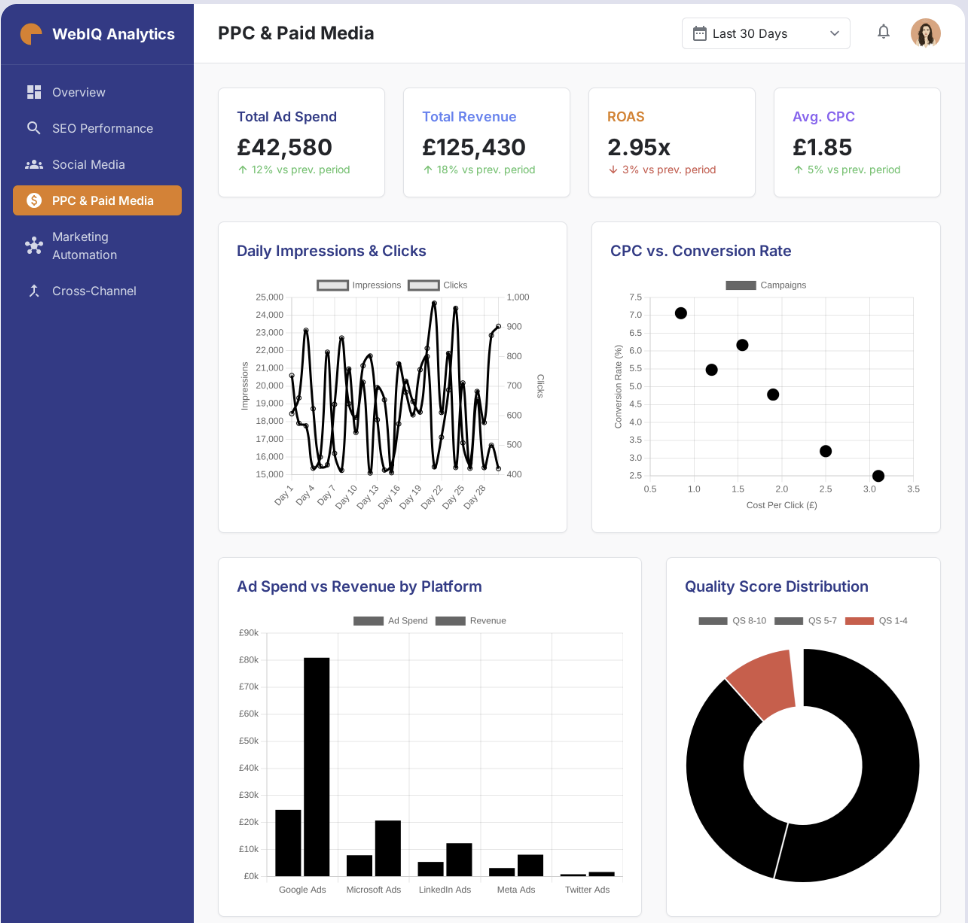This screenshot has width=968, height=923.
Task: Click the Marketing Automation hub icon
Action: pos(34,246)
